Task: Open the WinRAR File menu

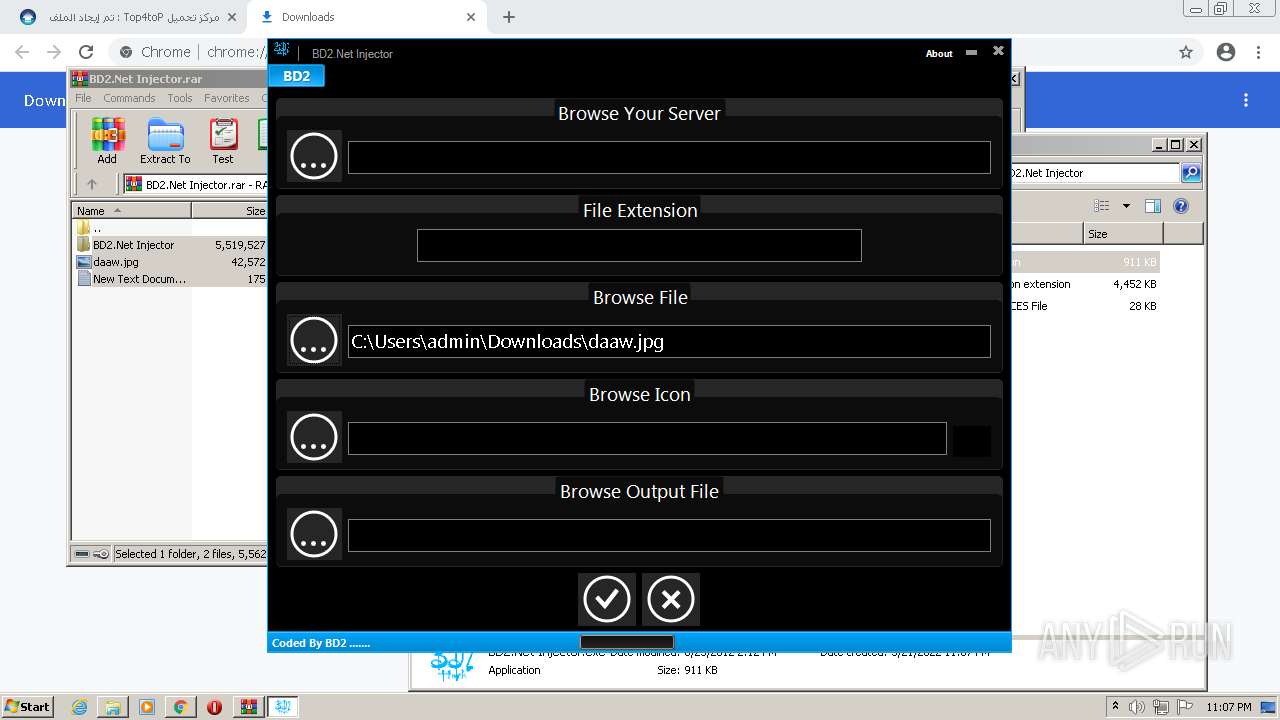Action: [x=83, y=98]
